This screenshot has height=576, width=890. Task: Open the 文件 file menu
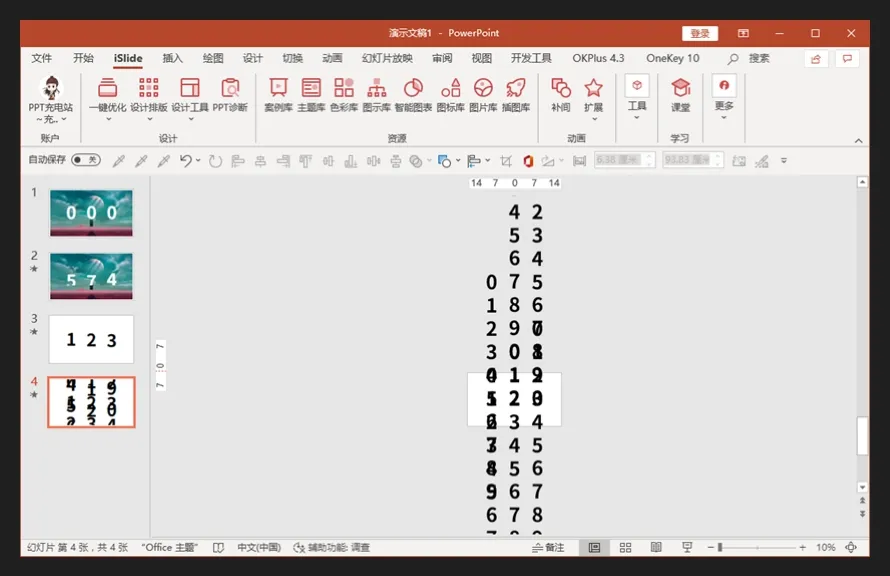(x=41, y=58)
